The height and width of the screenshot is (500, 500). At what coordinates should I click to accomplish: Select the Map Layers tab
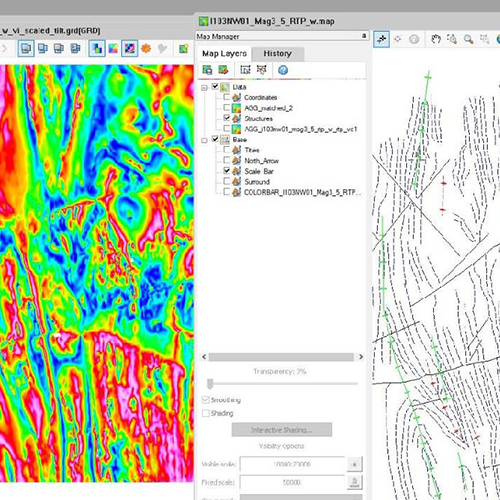tap(224, 54)
